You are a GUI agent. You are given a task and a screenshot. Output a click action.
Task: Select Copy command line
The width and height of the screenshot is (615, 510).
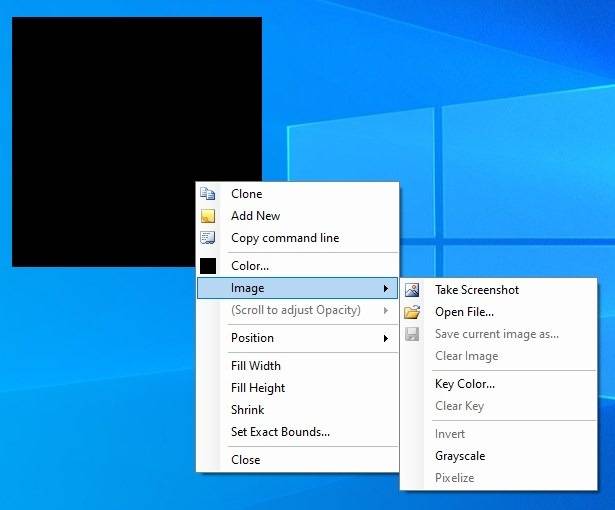[297, 238]
